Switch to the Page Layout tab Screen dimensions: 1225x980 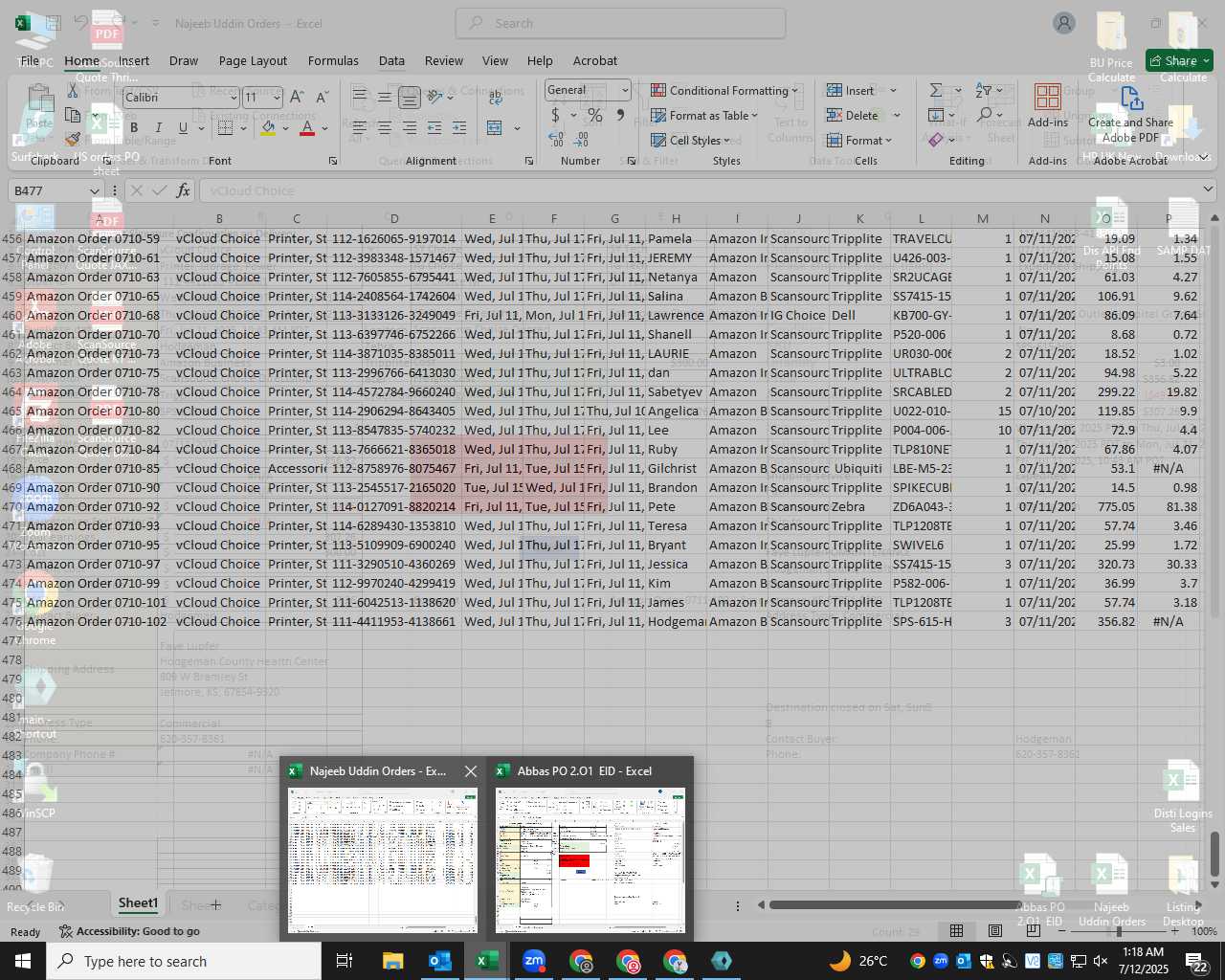click(253, 60)
